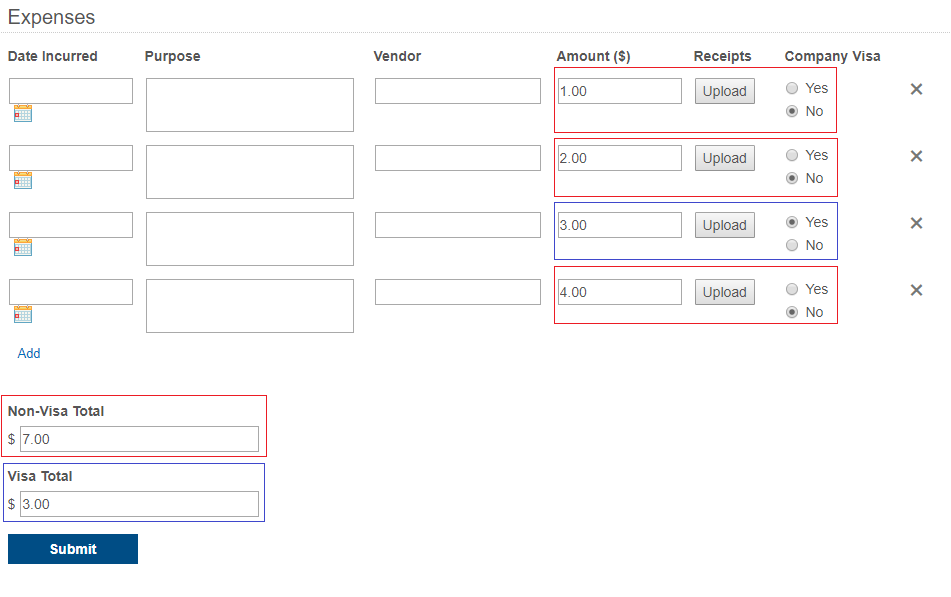Delete the expense row with amount 2.00
951x597 pixels.
coord(916,156)
